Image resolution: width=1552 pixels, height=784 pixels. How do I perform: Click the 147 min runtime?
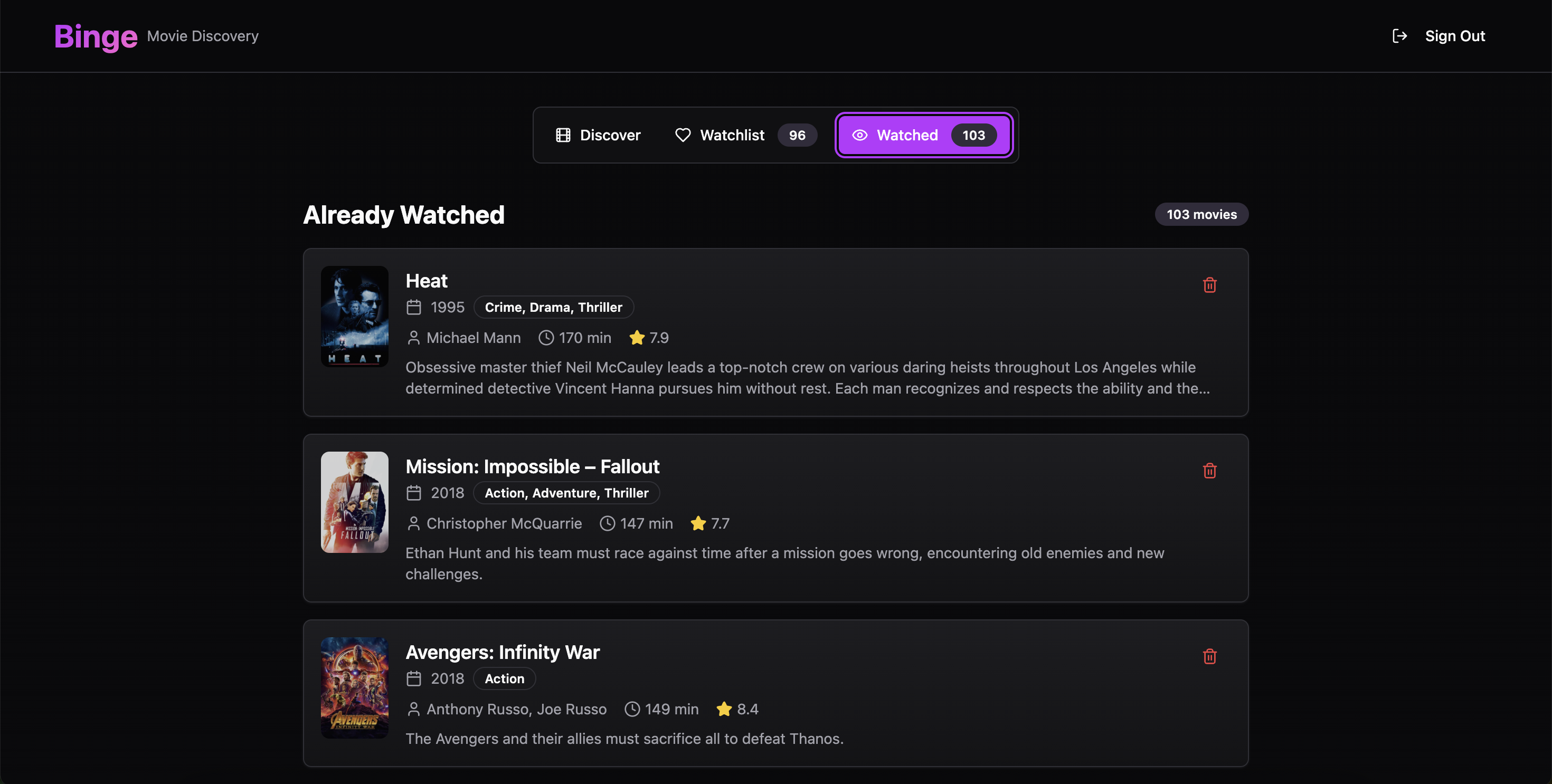[x=647, y=523]
